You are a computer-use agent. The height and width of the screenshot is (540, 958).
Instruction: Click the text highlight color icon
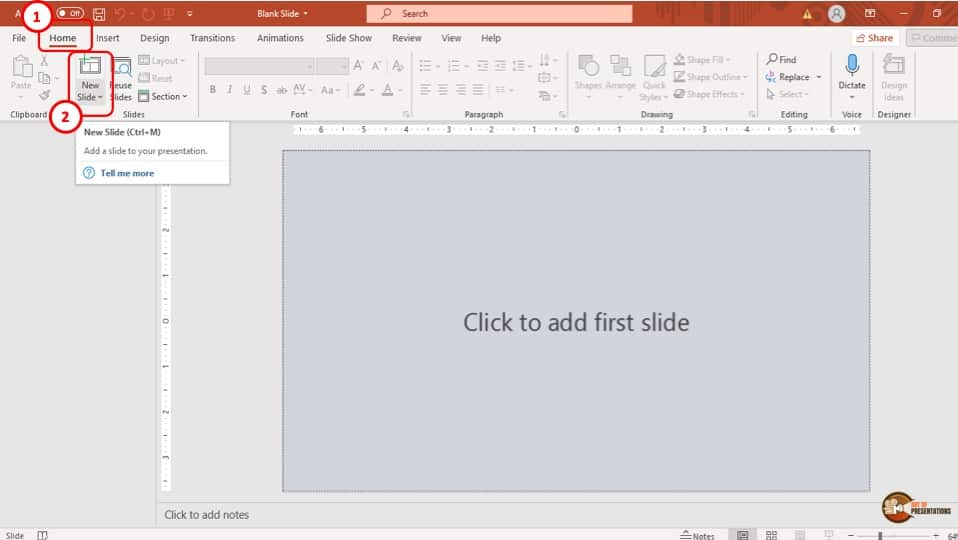click(x=360, y=90)
